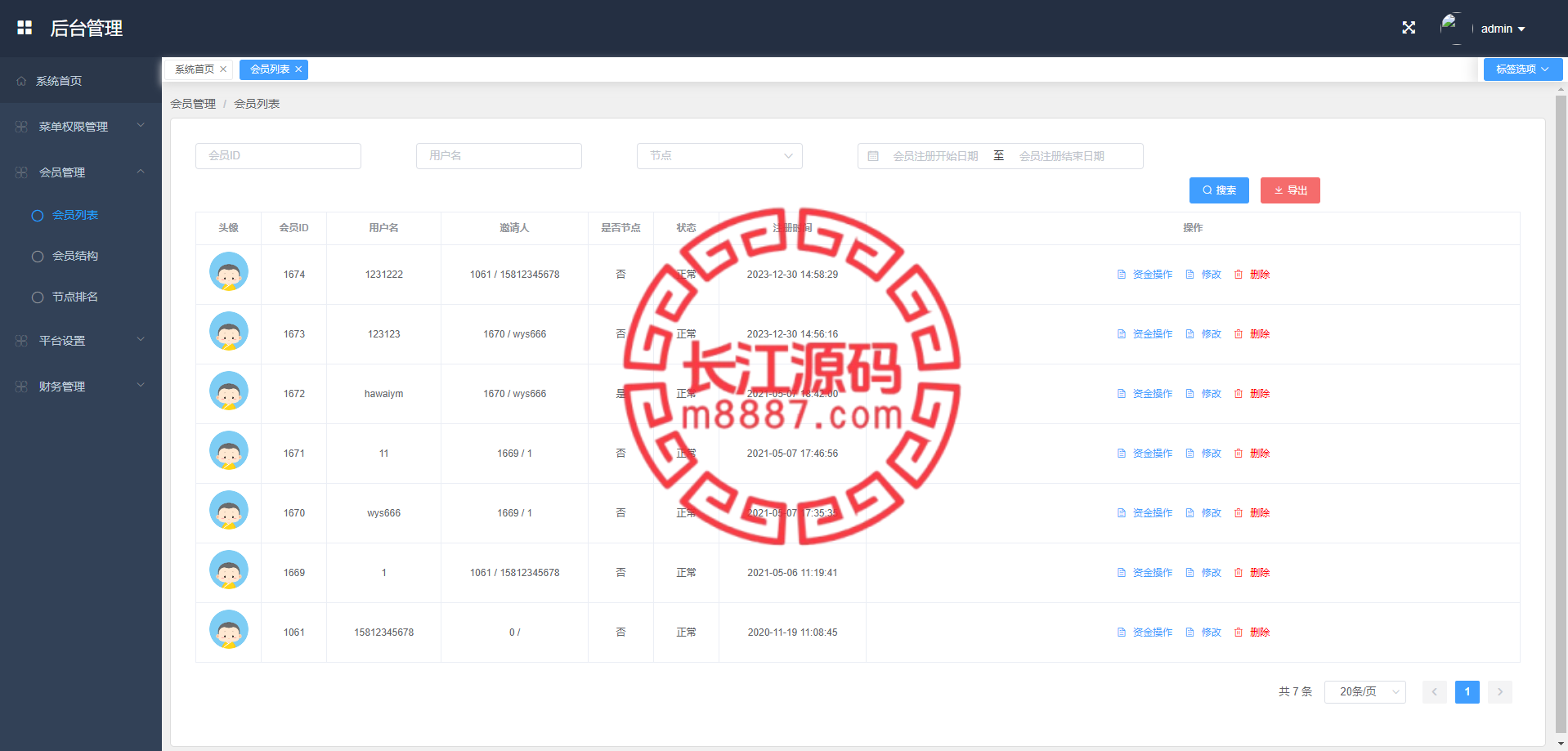The image size is (1568, 751).
Task: Open 资金操作 for member 1671
Action: (x=1145, y=454)
